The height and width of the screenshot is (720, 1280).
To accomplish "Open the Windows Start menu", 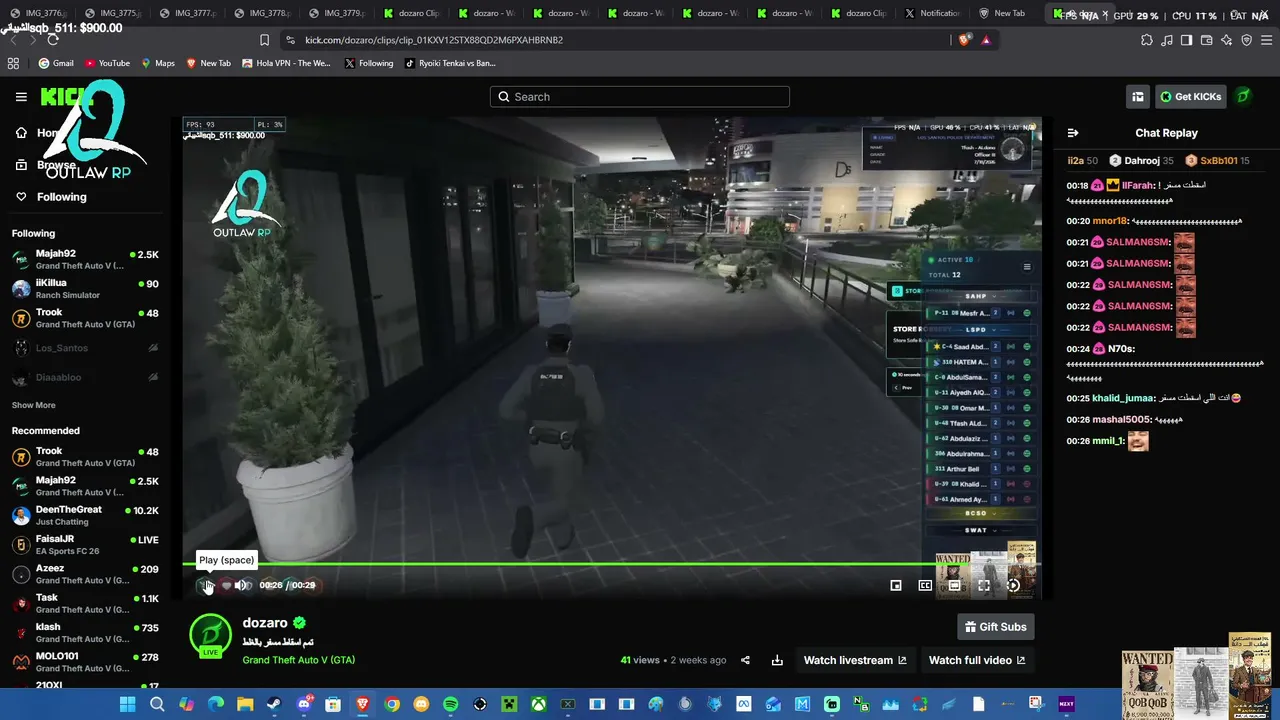I will point(127,704).
